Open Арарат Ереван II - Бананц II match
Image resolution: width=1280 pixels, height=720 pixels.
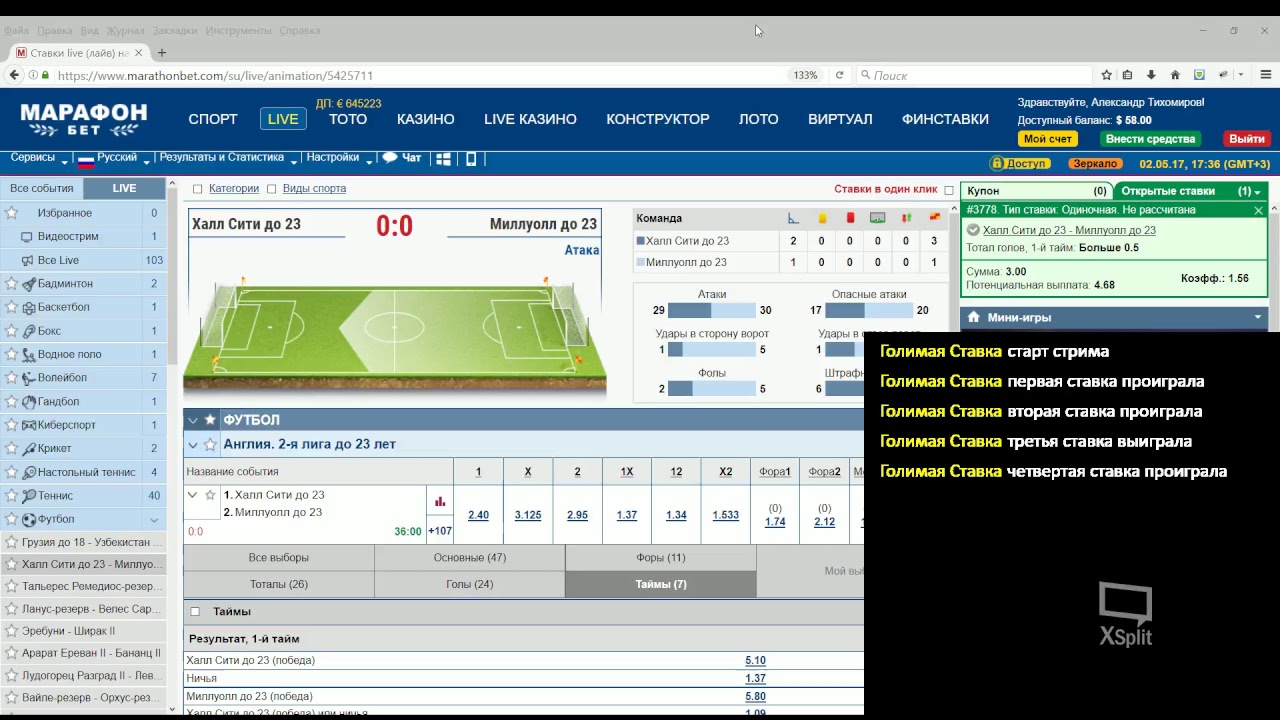click(x=91, y=653)
